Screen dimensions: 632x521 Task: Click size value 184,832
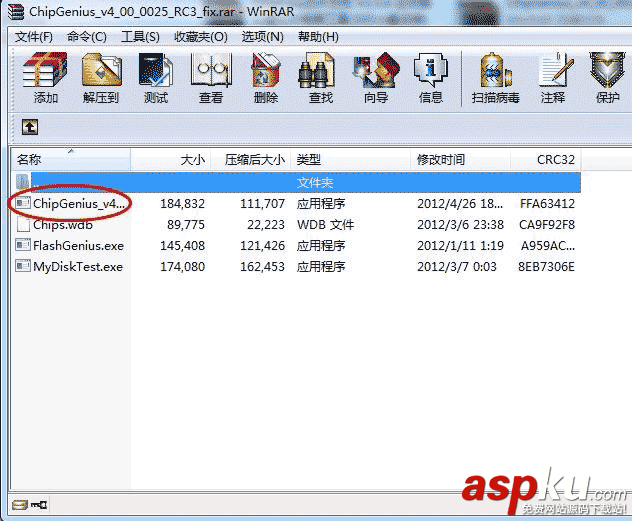(183, 203)
